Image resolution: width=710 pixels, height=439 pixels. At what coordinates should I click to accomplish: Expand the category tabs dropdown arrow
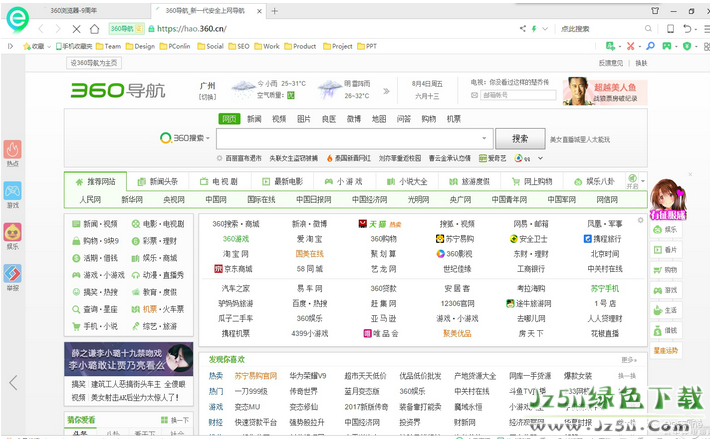[643, 181]
